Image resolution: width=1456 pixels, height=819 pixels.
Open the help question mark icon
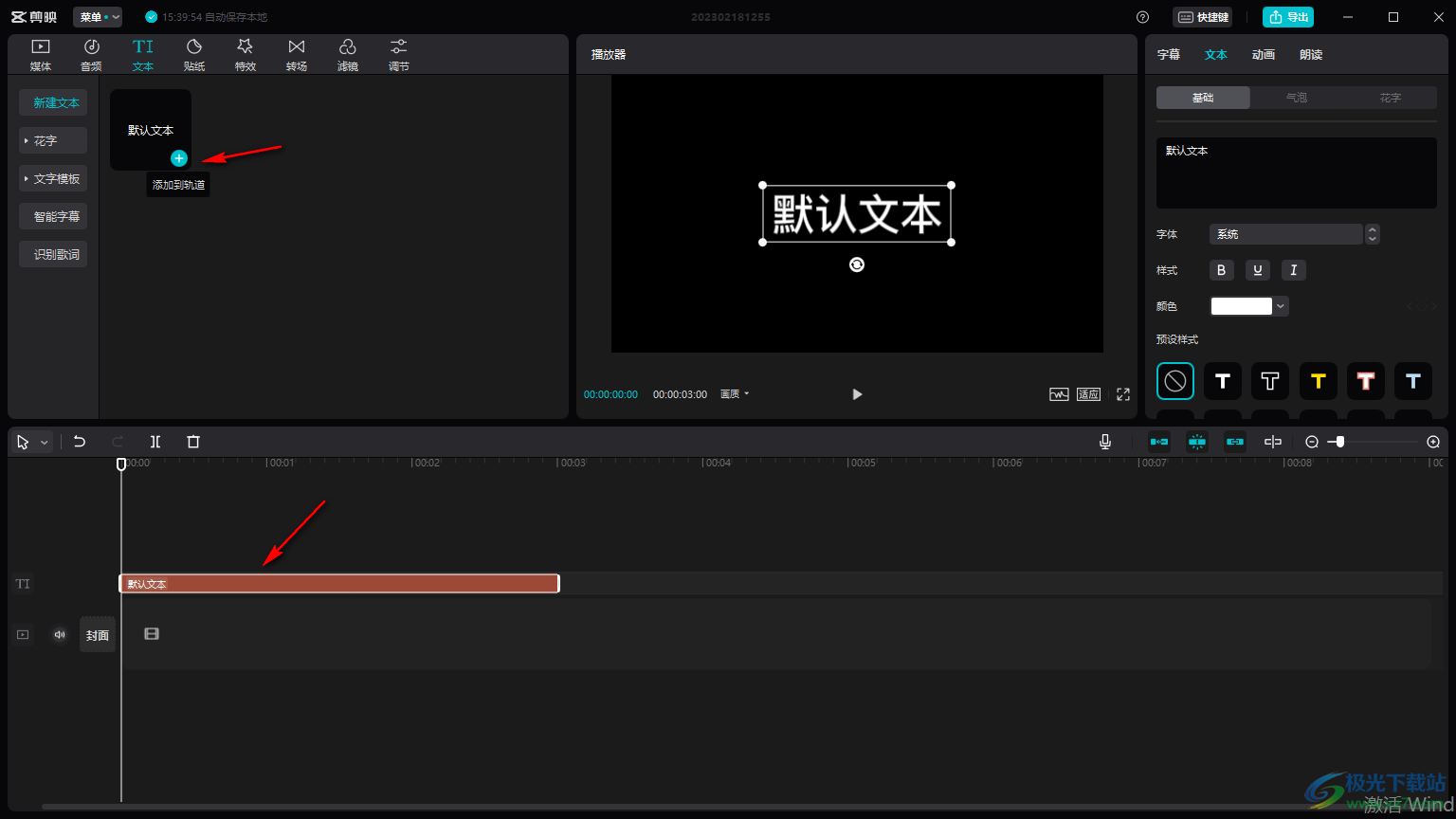(x=1143, y=17)
